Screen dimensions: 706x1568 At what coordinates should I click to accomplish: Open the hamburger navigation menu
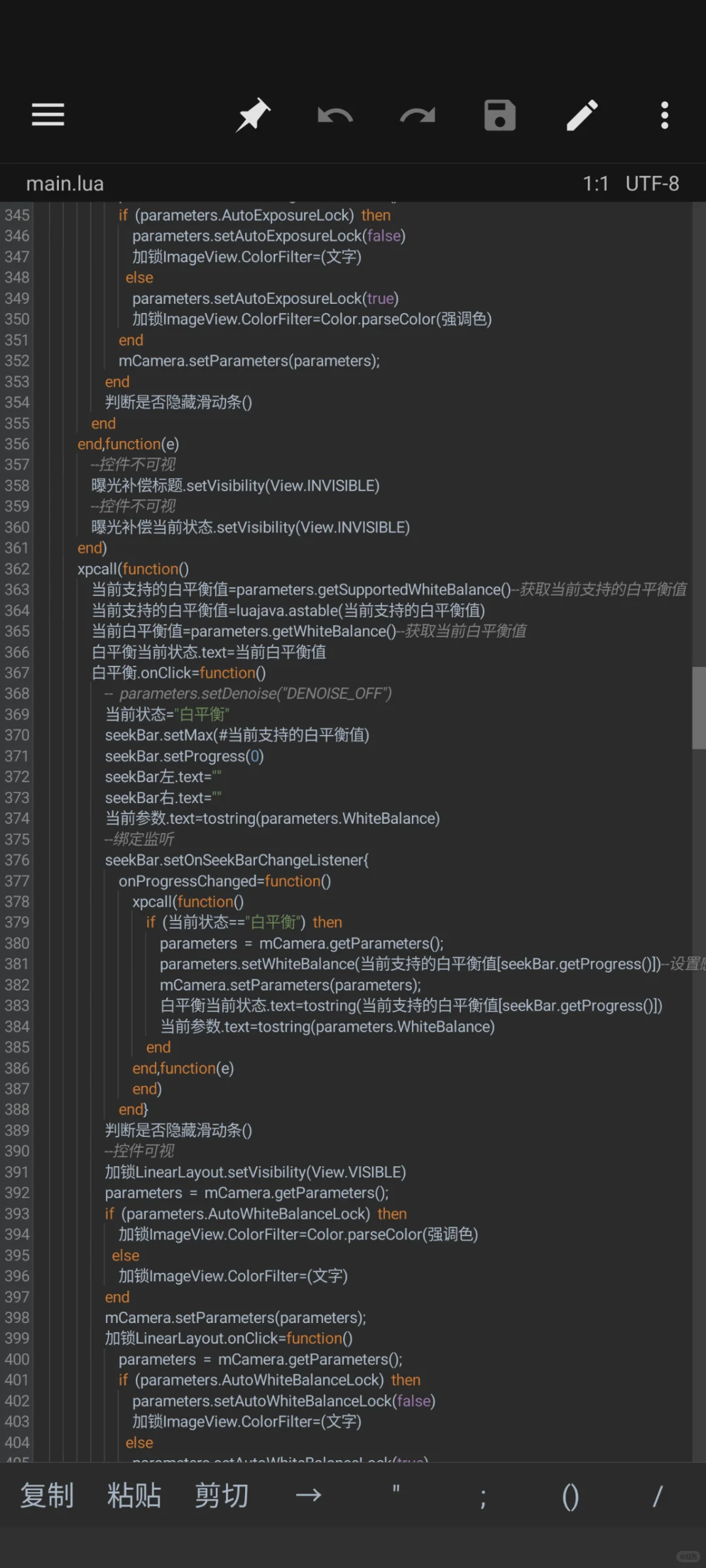48,115
